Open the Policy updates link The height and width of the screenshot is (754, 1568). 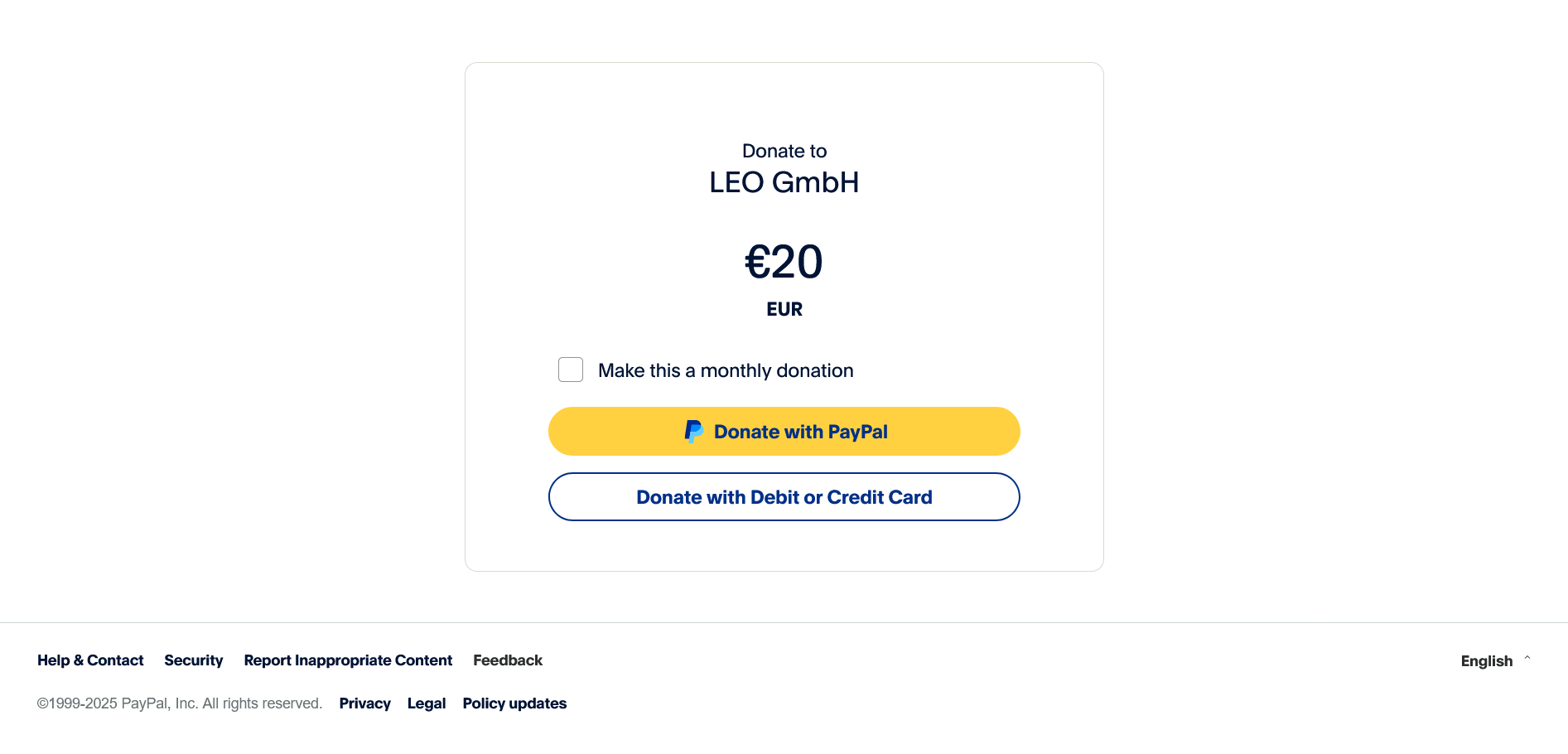point(514,703)
